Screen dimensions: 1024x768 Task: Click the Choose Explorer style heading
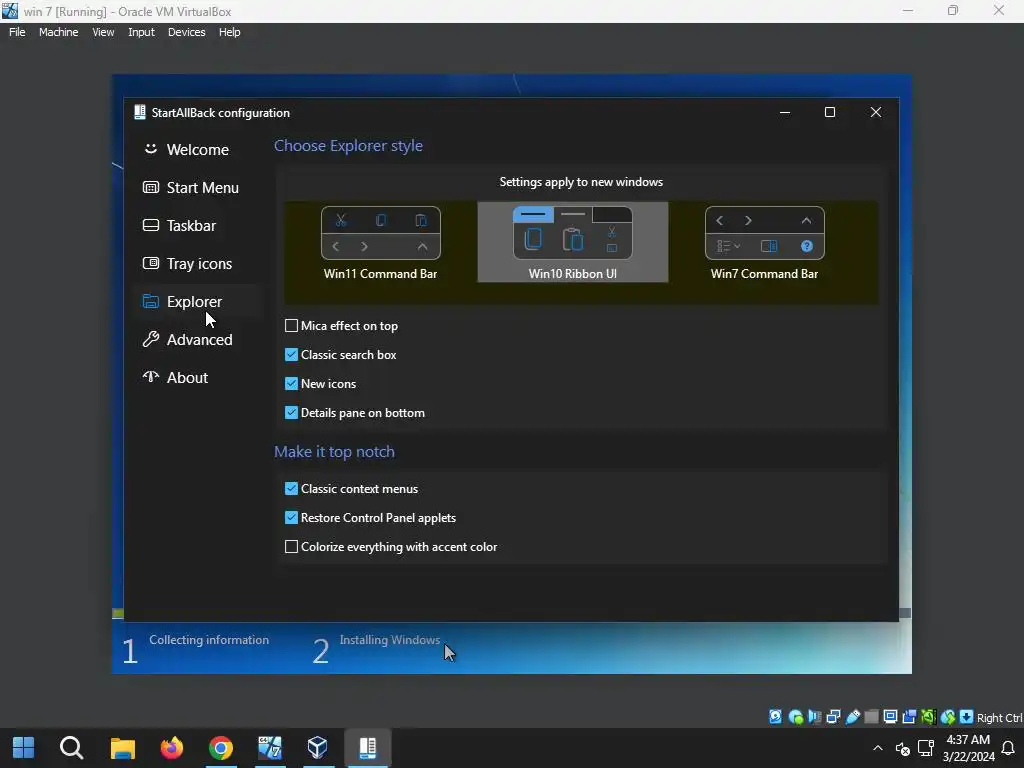[x=348, y=146]
